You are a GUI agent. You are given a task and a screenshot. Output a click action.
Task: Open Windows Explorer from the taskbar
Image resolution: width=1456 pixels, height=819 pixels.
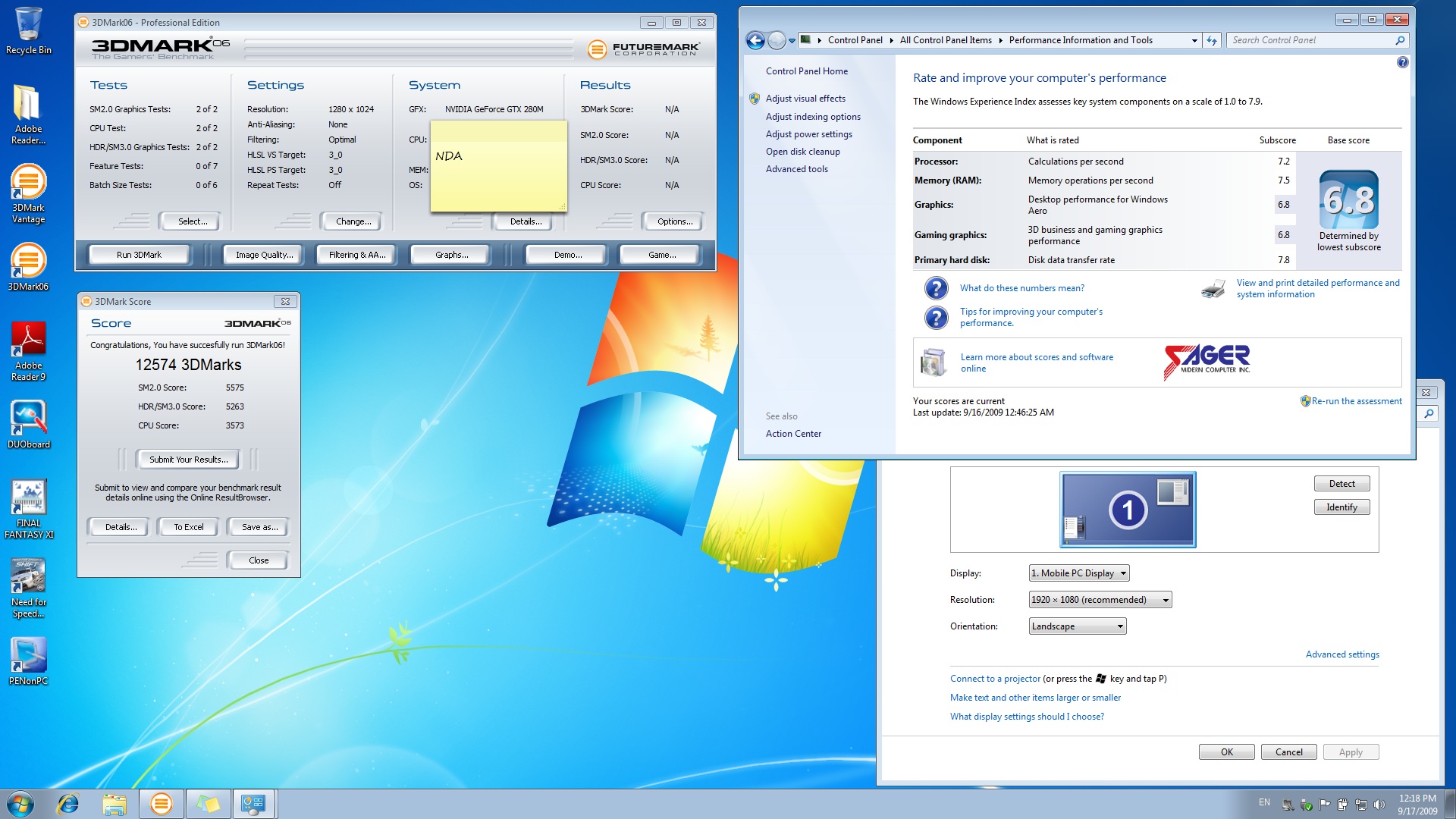pos(115,804)
